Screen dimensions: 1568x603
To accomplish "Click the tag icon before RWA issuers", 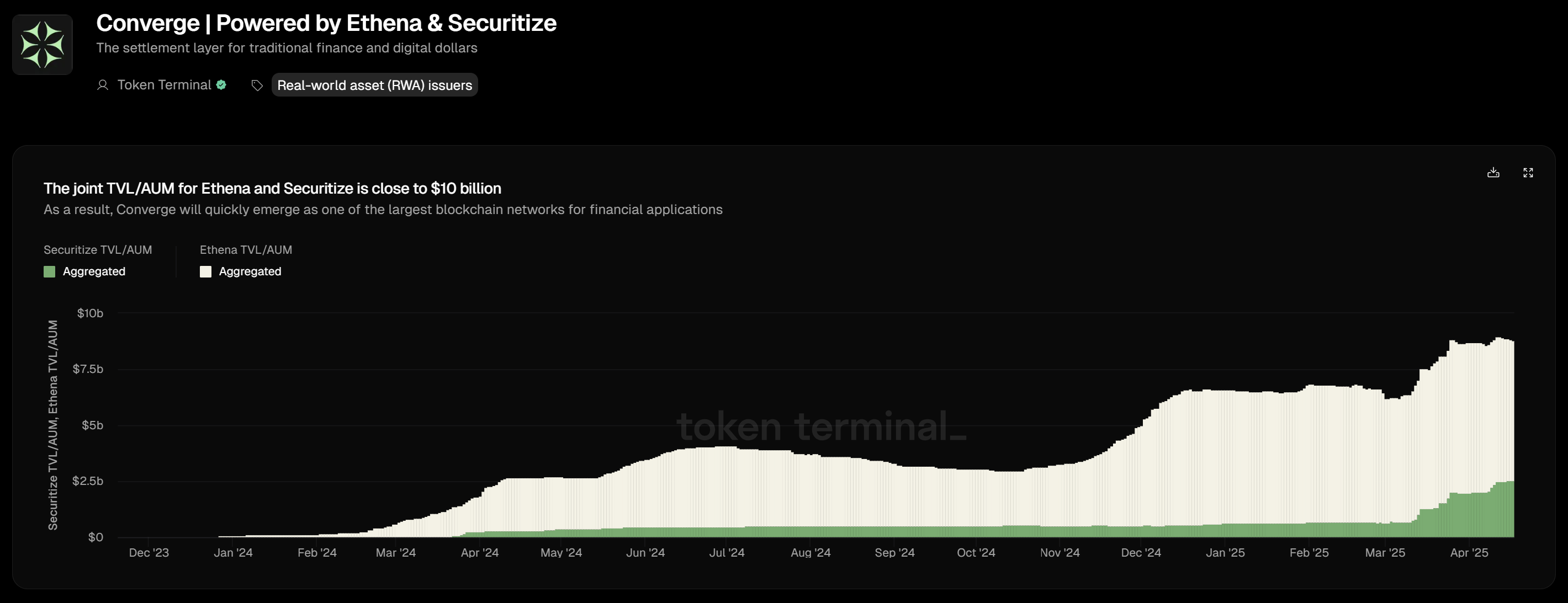I will pos(257,85).
